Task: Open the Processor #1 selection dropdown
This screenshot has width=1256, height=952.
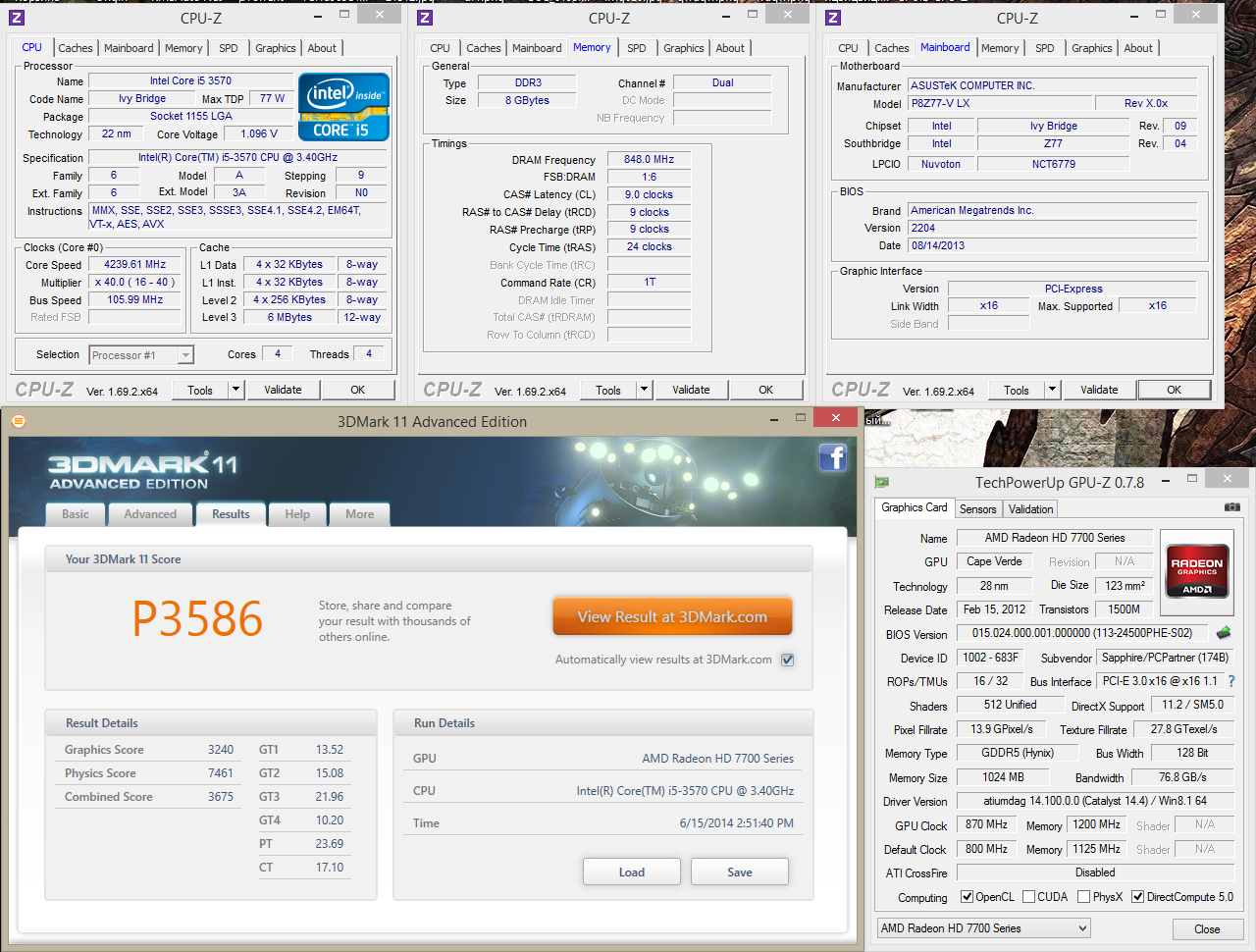Action: coord(141,355)
